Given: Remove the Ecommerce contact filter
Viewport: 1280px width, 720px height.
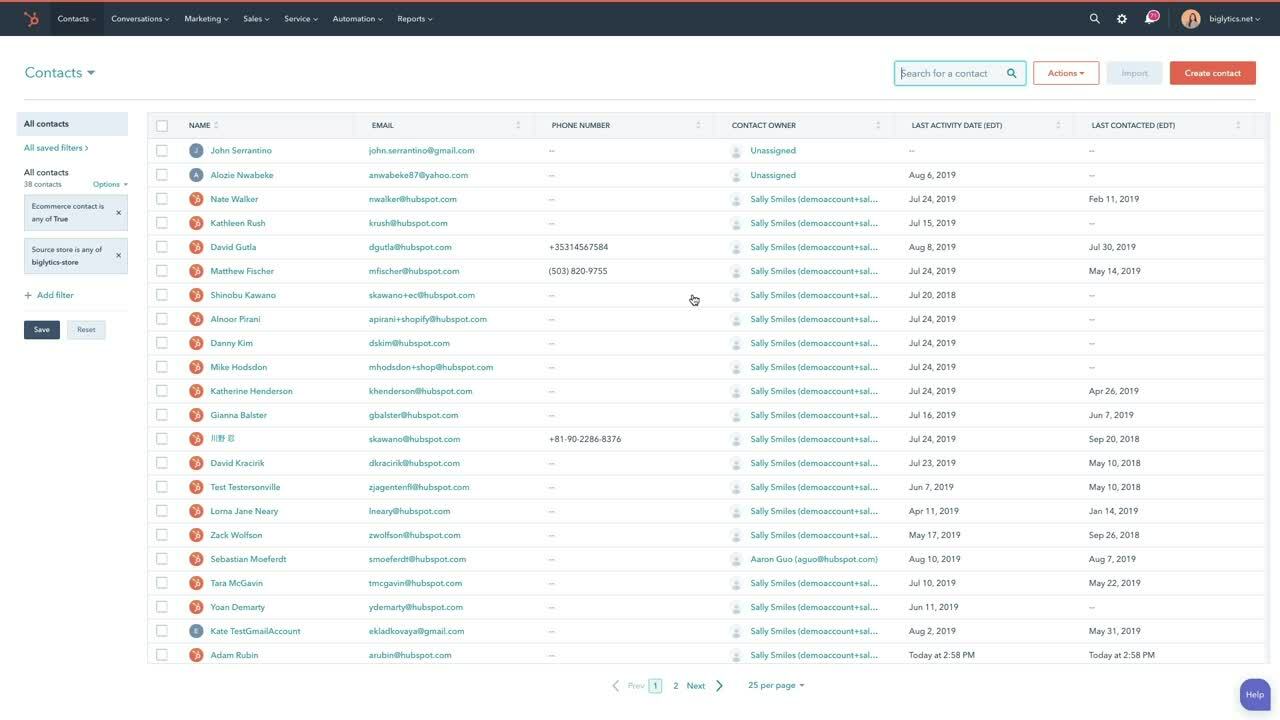Looking at the screenshot, I should coord(118,212).
